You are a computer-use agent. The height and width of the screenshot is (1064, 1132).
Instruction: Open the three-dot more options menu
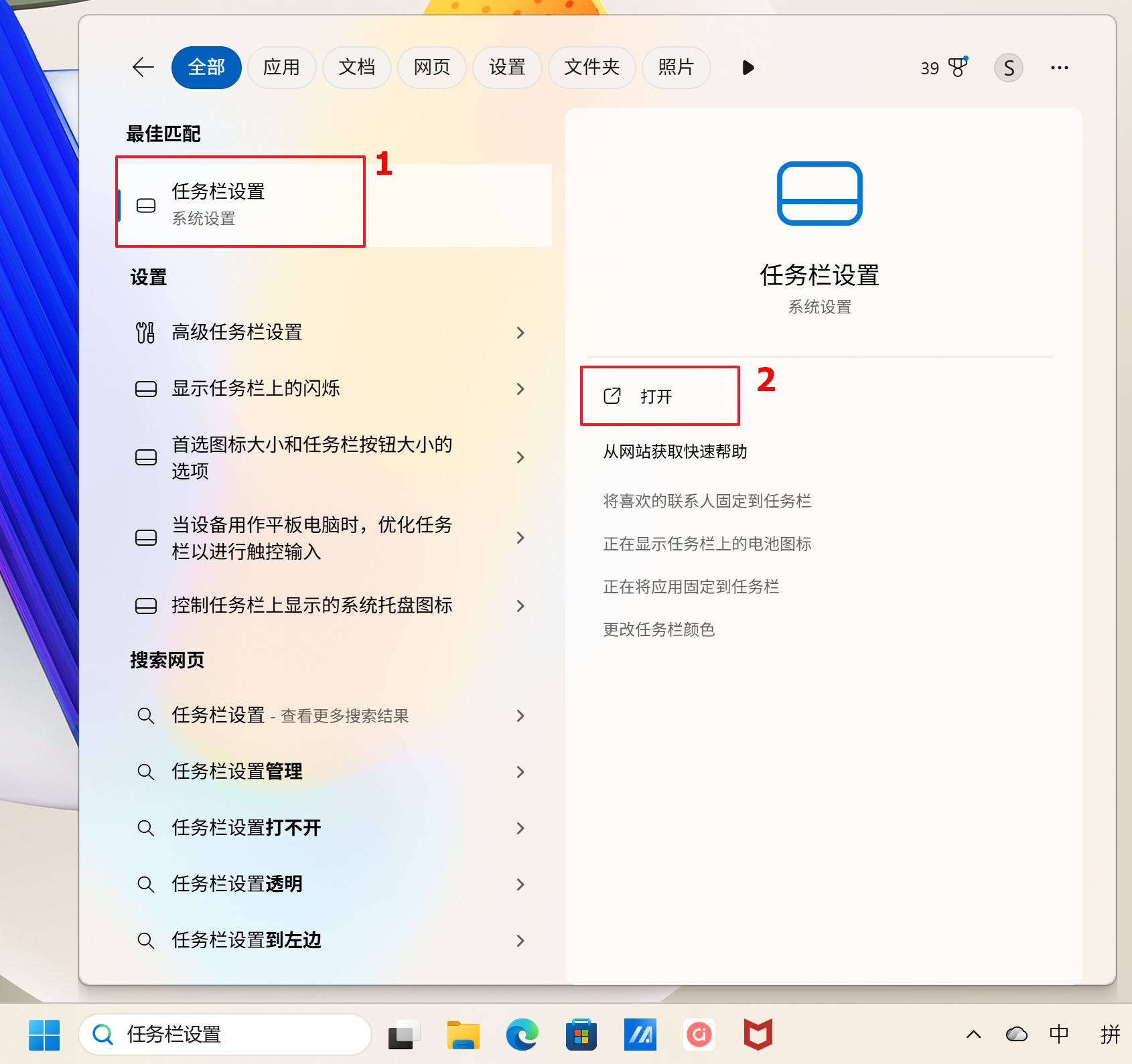pyautogui.click(x=1059, y=68)
